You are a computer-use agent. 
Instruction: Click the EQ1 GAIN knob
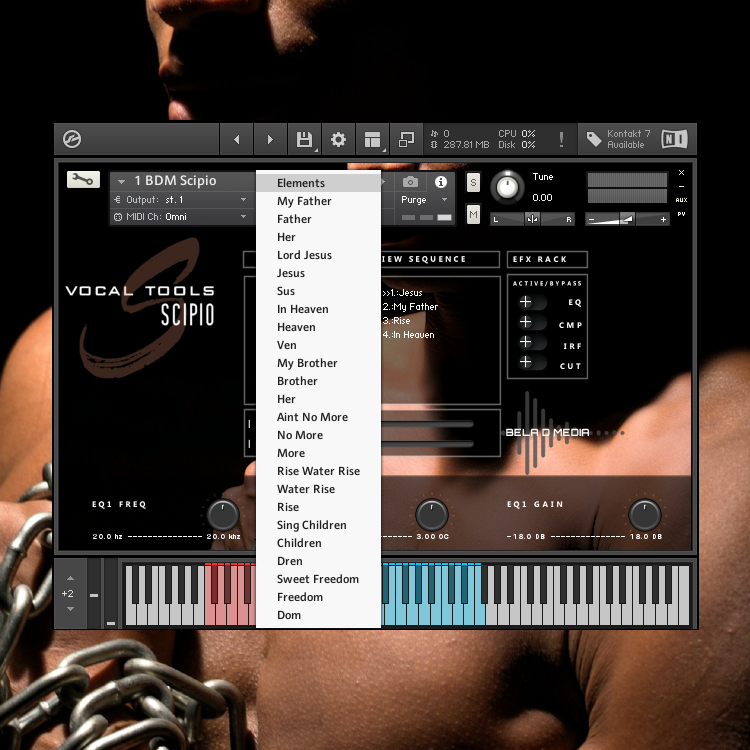click(x=645, y=515)
